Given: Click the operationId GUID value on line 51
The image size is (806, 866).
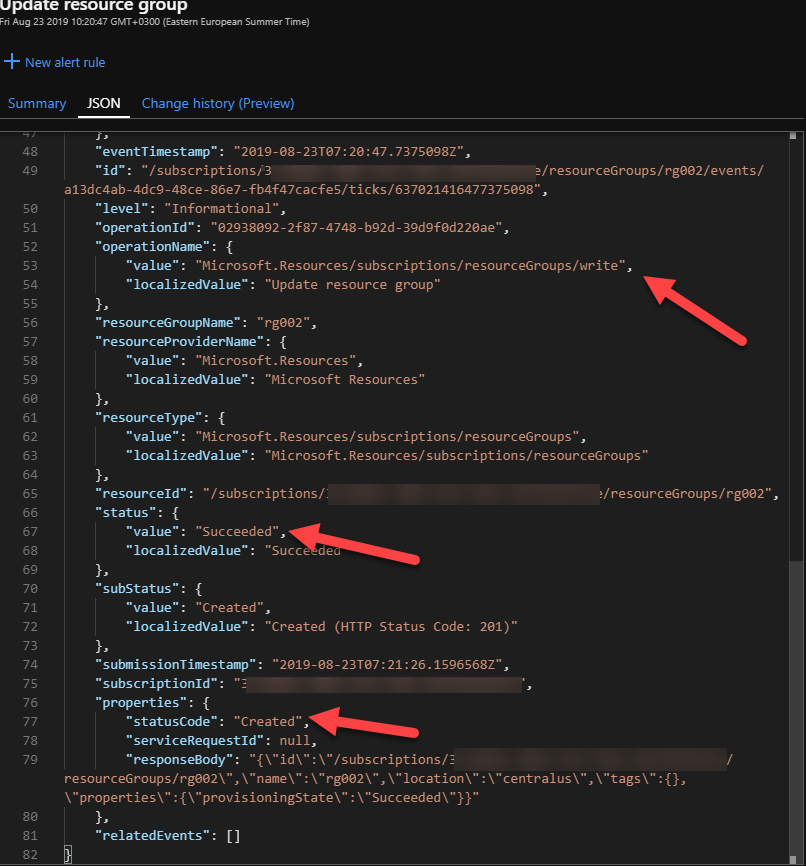Looking at the screenshot, I should 354,228.
